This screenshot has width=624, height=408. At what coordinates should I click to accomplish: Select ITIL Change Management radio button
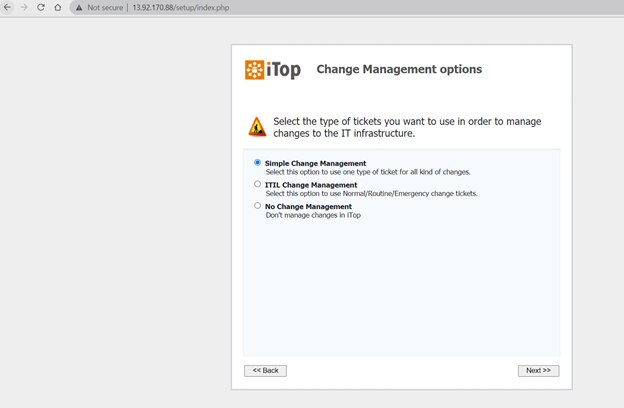(258, 184)
